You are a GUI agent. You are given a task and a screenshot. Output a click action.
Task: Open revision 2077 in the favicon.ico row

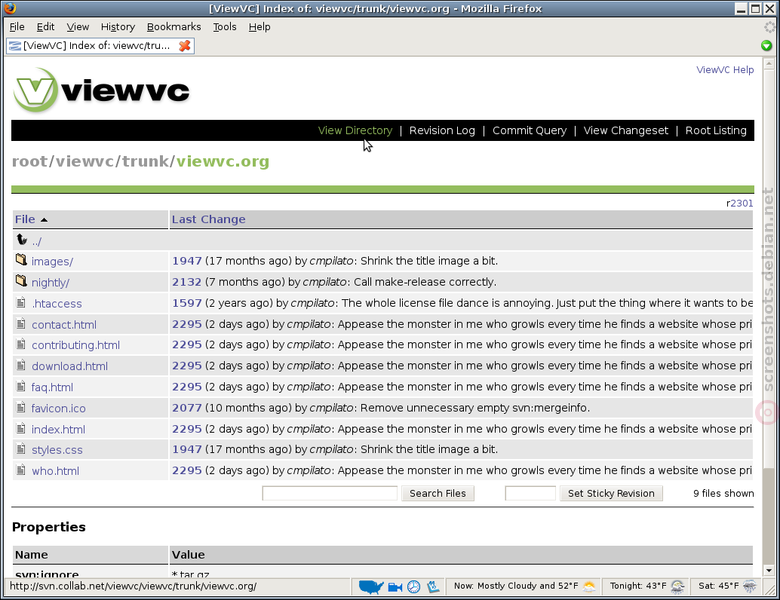(187, 408)
